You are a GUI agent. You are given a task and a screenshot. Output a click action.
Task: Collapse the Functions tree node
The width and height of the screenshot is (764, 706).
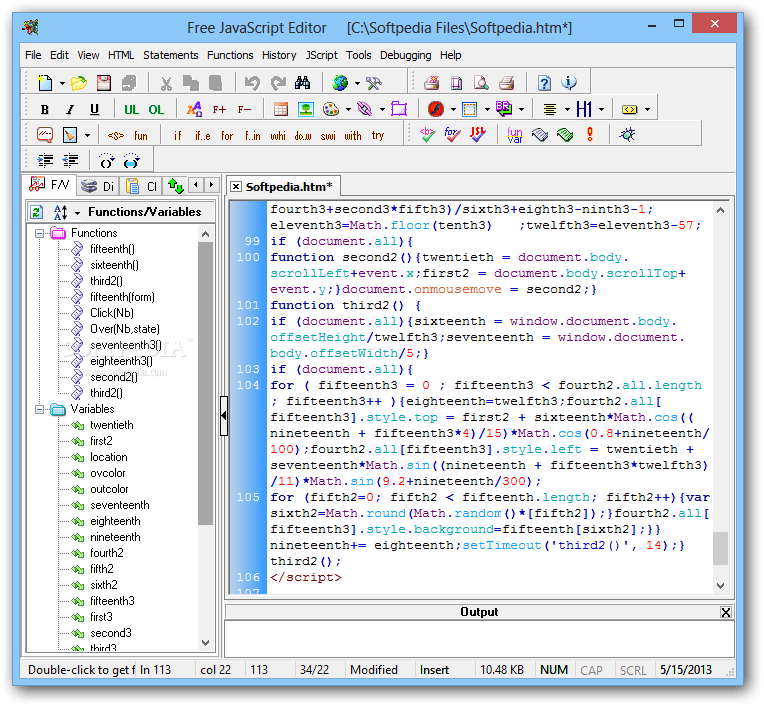pyautogui.click(x=40, y=233)
